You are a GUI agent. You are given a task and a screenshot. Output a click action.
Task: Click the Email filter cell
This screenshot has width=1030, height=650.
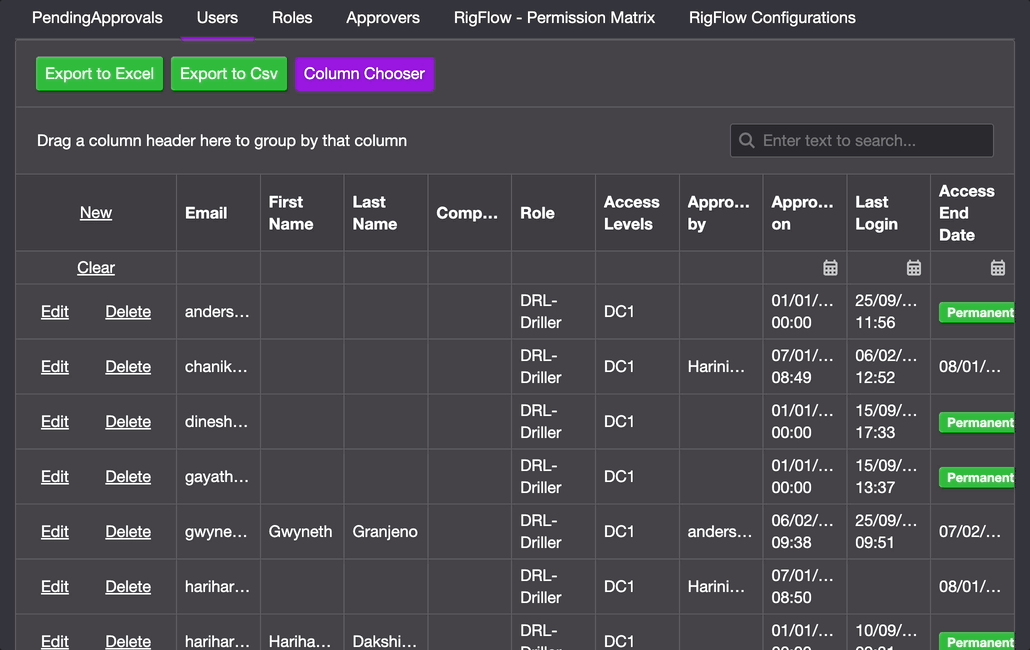point(218,268)
